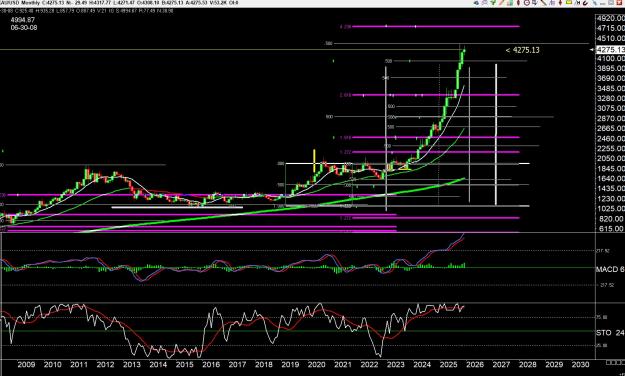Click the 4994.87 cursor price readout
Screen dimensions: 625x376
click(23, 20)
